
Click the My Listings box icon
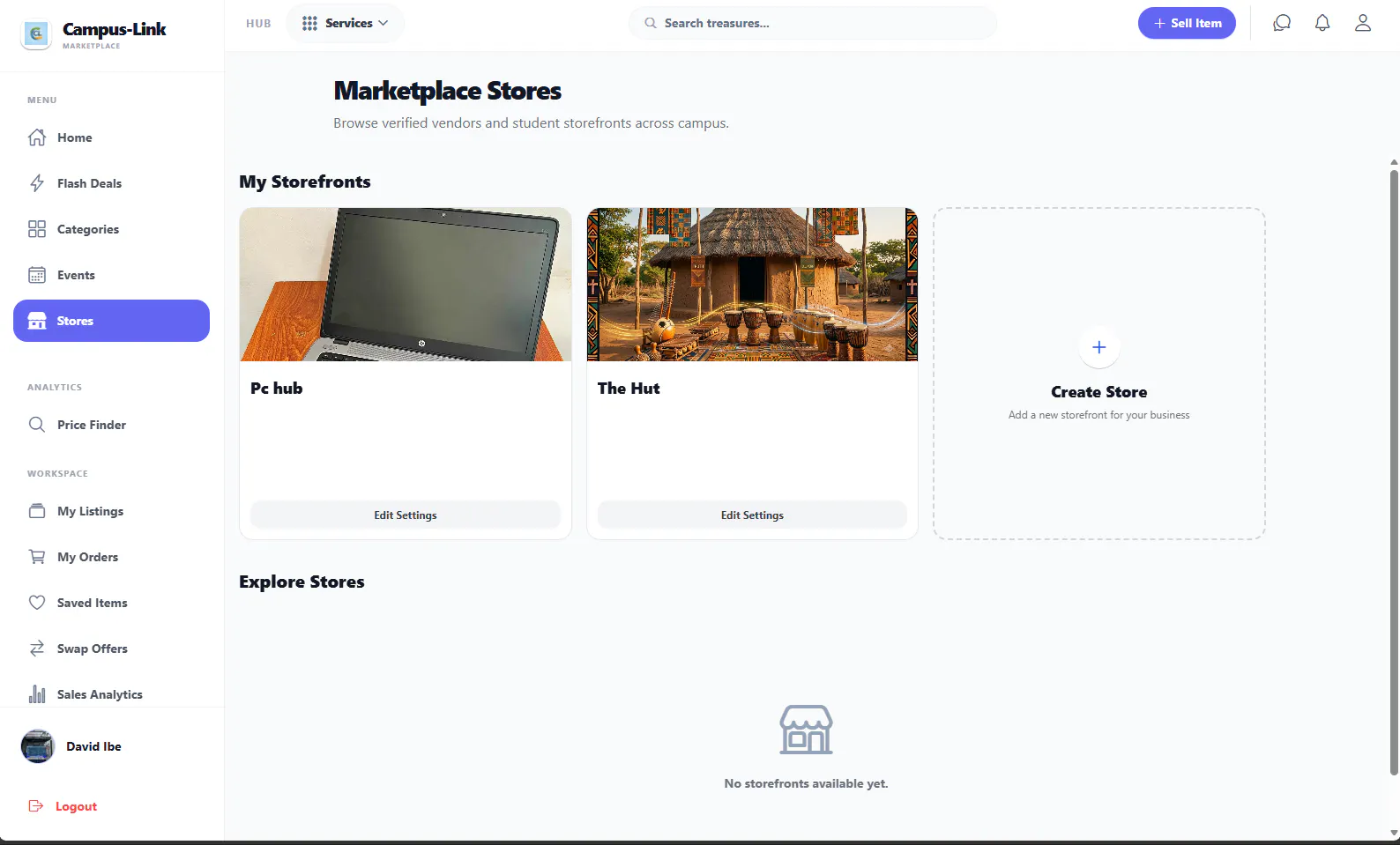pos(37,511)
